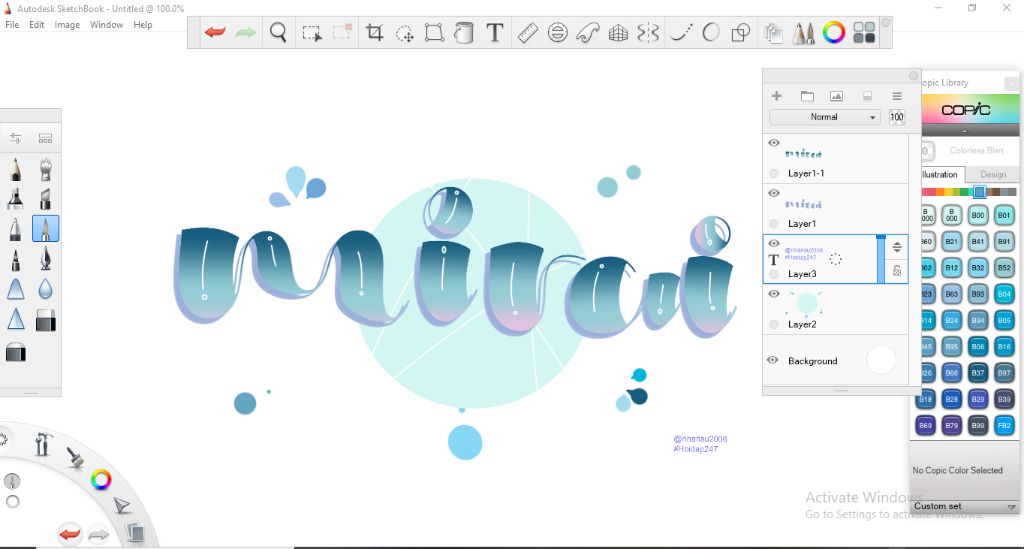Click the lagoon hammer tools icon
The width and height of the screenshot is (1024, 549).
click(43, 443)
